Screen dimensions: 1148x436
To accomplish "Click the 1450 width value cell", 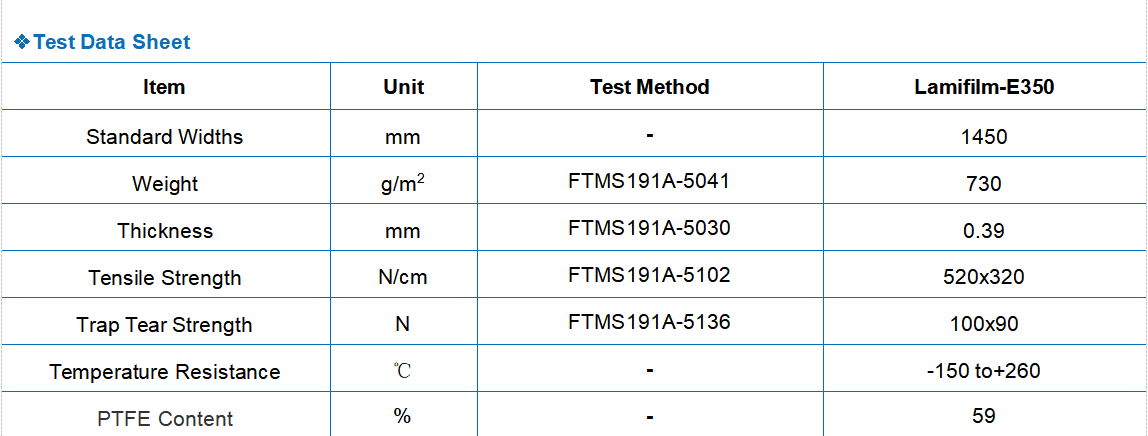I will tap(984, 136).
